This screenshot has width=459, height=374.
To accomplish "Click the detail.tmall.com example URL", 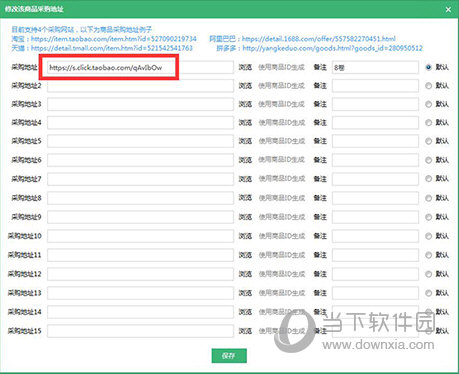I will (112, 48).
